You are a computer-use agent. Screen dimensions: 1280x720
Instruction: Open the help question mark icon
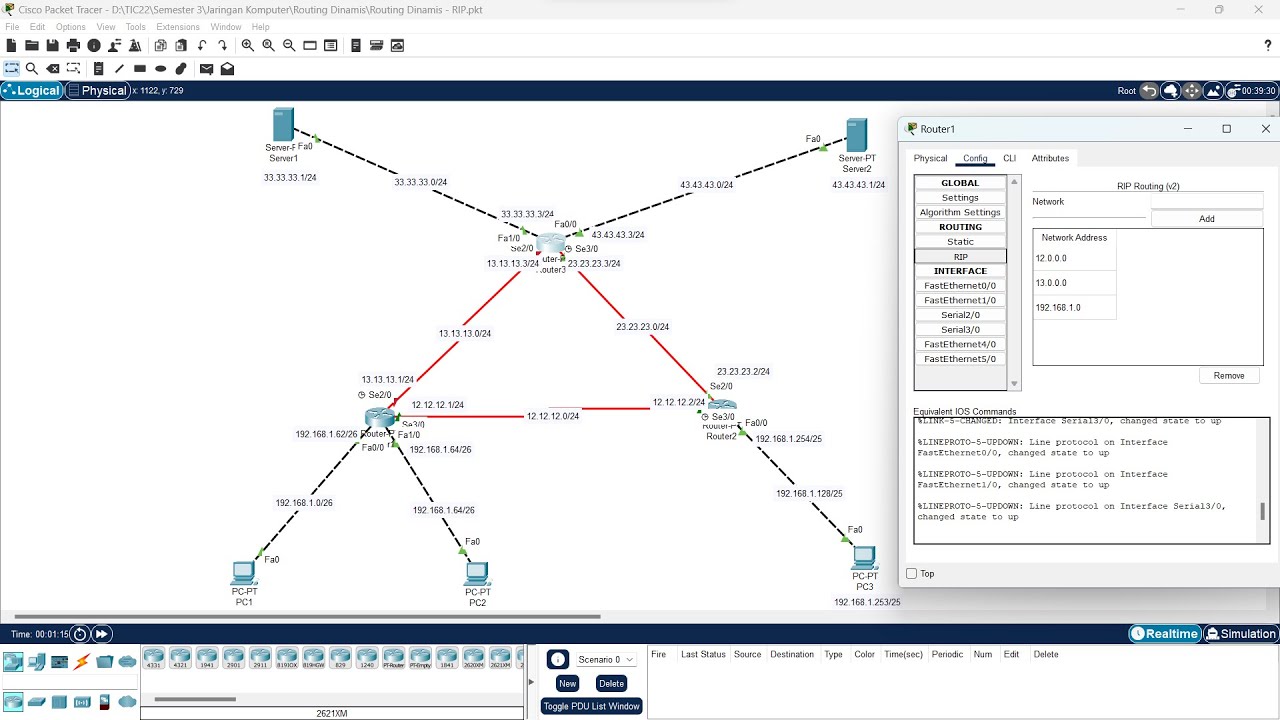(1268, 45)
